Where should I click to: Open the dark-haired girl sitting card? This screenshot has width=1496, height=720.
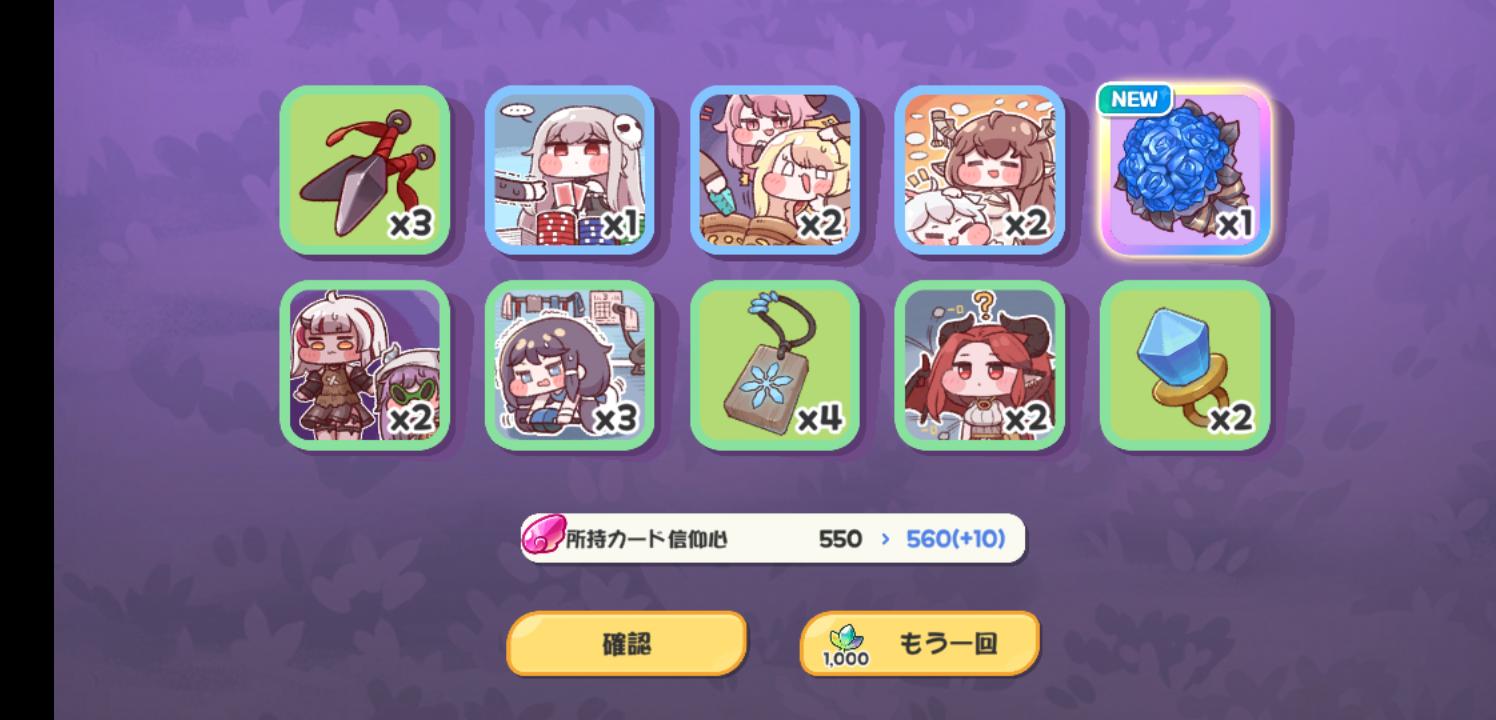pyautogui.click(x=570, y=365)
